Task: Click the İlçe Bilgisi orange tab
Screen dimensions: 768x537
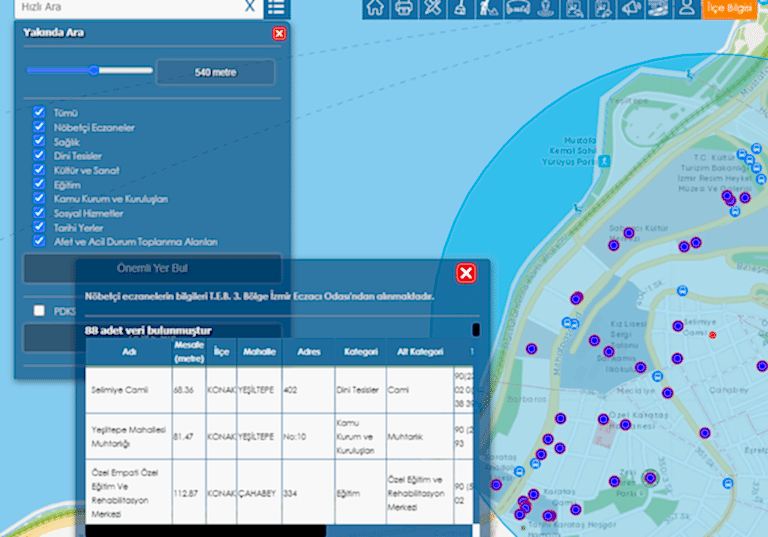Action: point(729,8)
